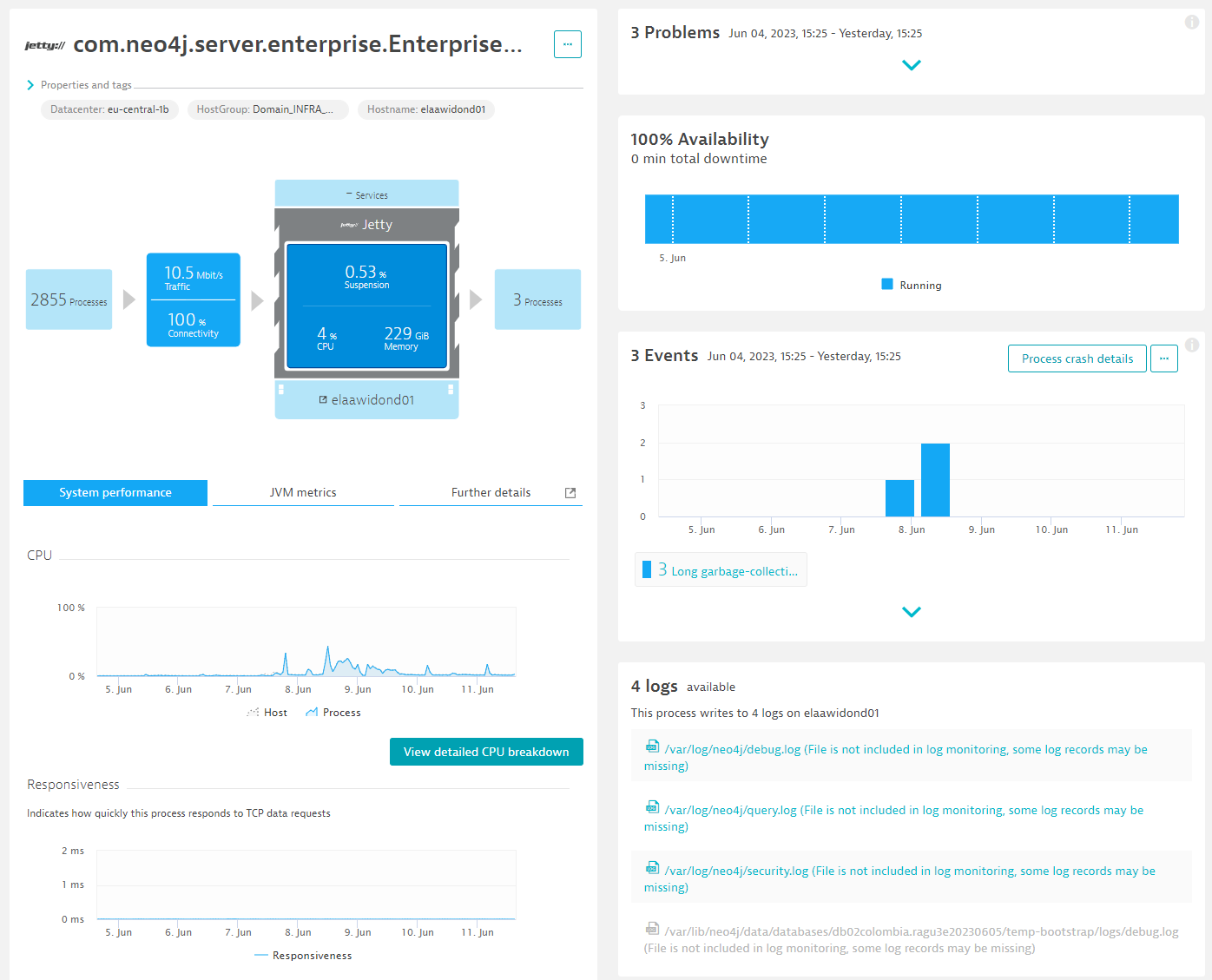Viewport: 1212px width, 980px height.
Task: Open the more options (...) menu next to Process crash details
Action: tap(1163, 358)
